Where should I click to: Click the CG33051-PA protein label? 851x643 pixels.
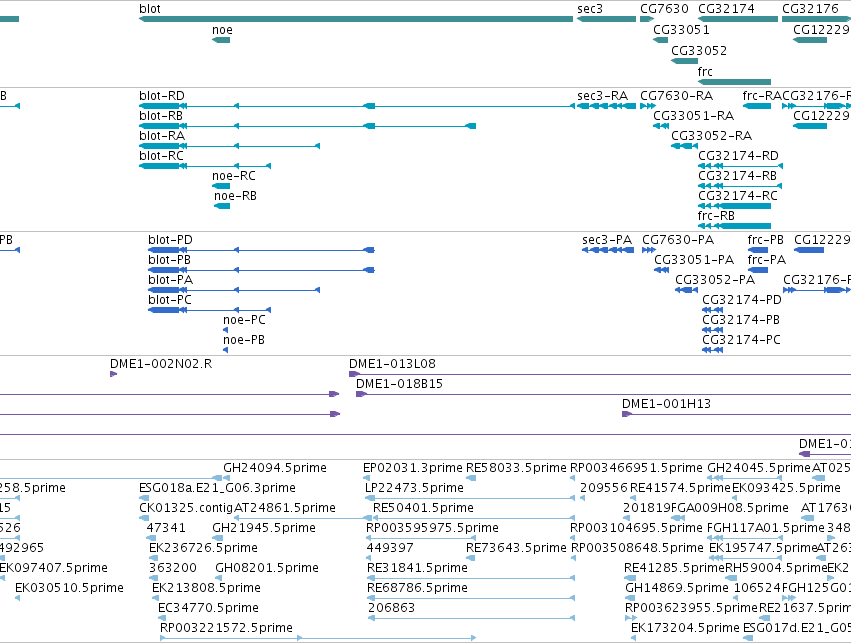(x=694, y=260)
